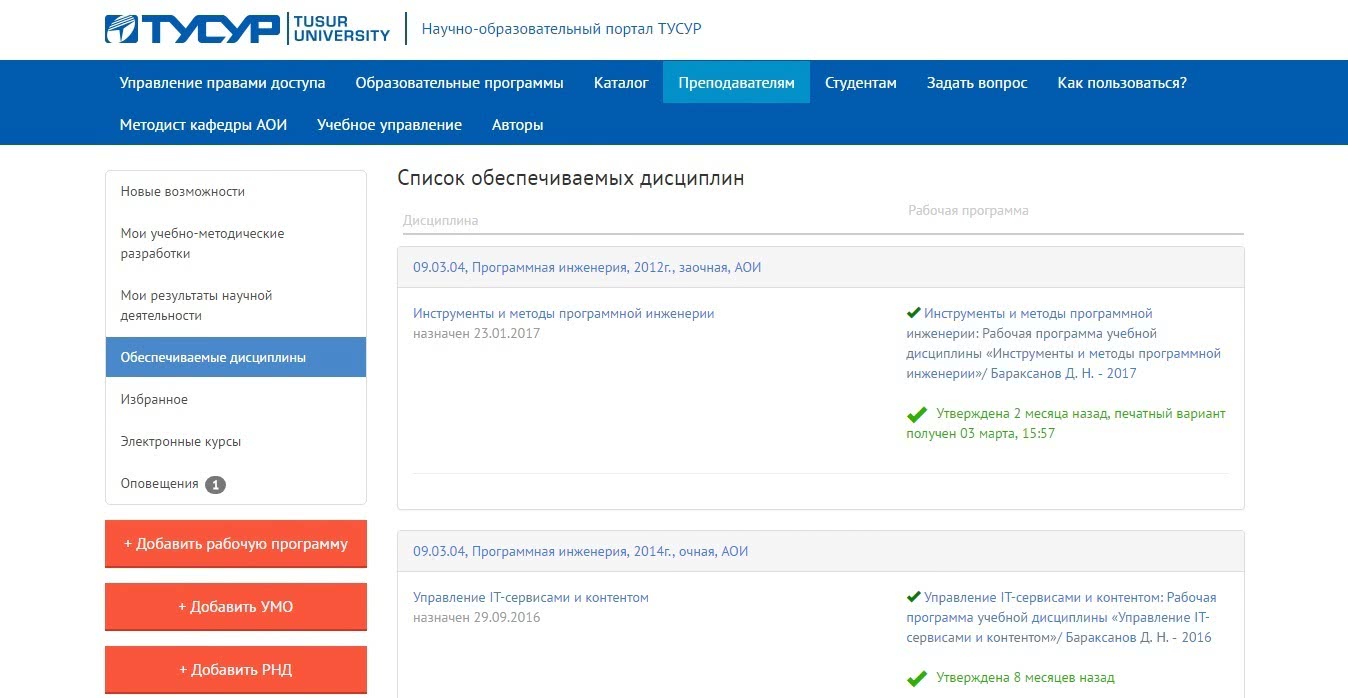Select 'Избранное' in the sidebar
Image resolution: width=1348 pixels, height=698 pixels.
click(x=154, y=400)
